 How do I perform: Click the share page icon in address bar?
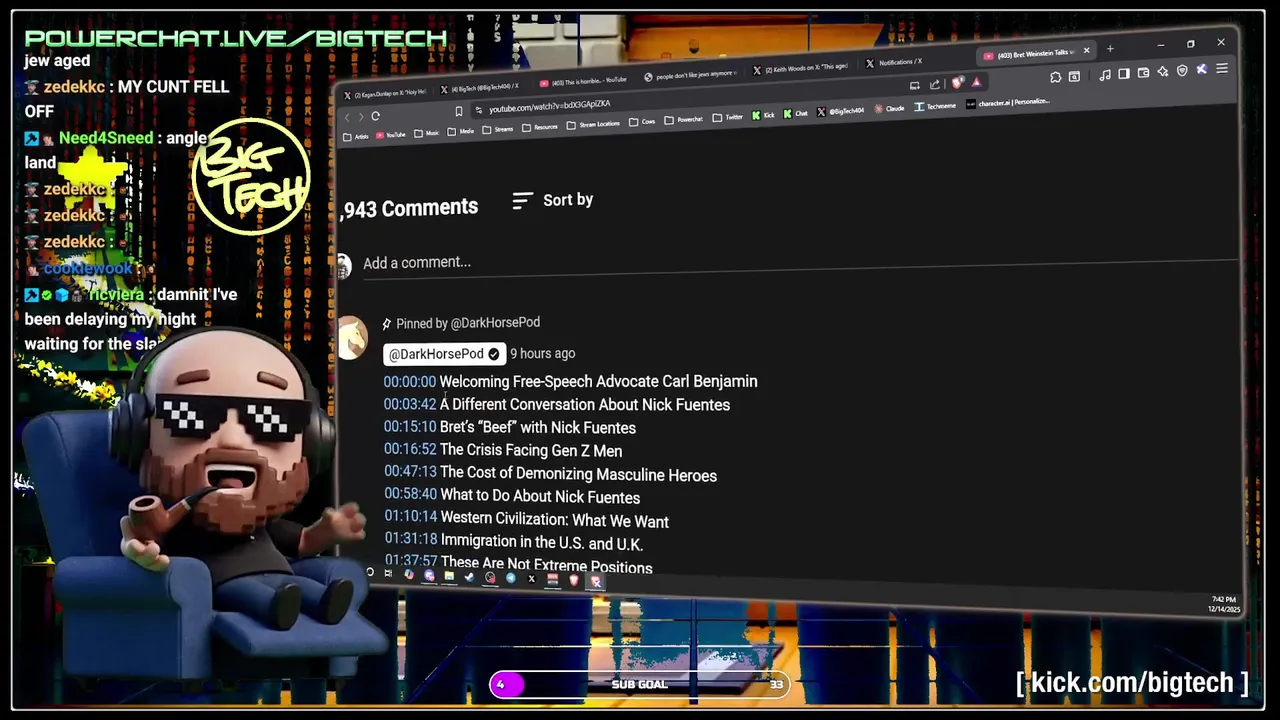click(x=934, y=85)
